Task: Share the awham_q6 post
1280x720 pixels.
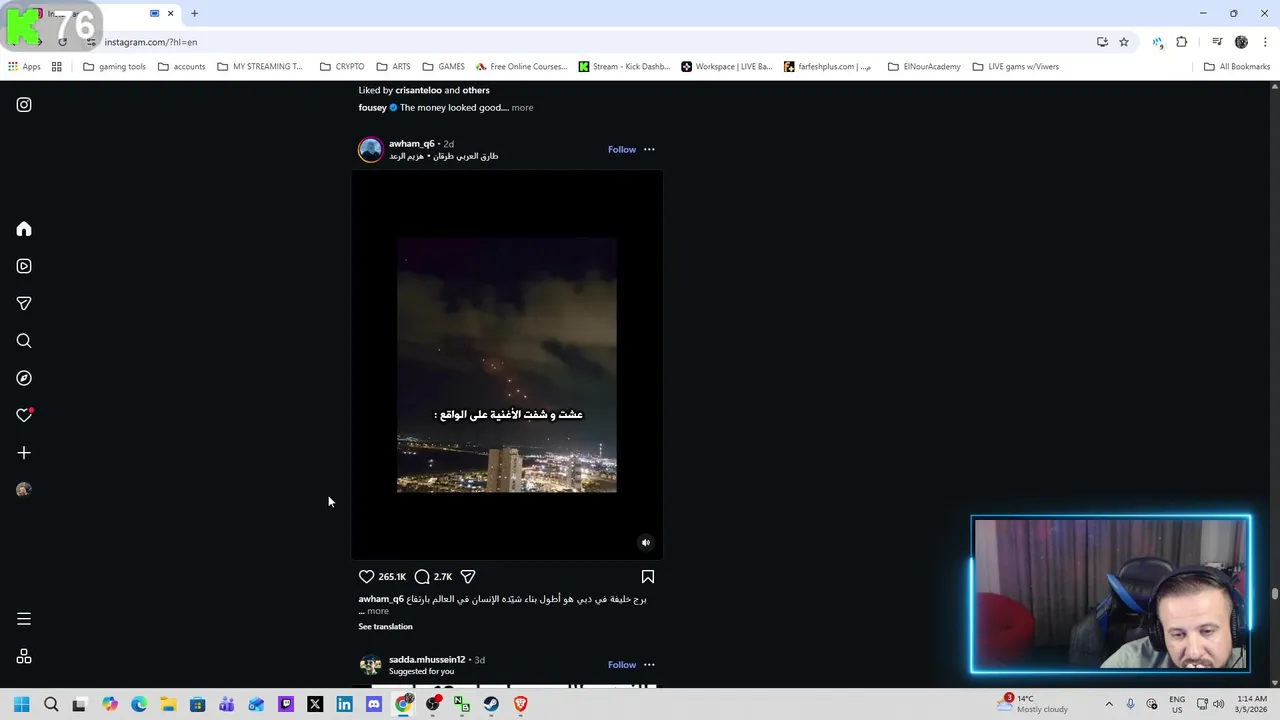Action: coord(468,577)
